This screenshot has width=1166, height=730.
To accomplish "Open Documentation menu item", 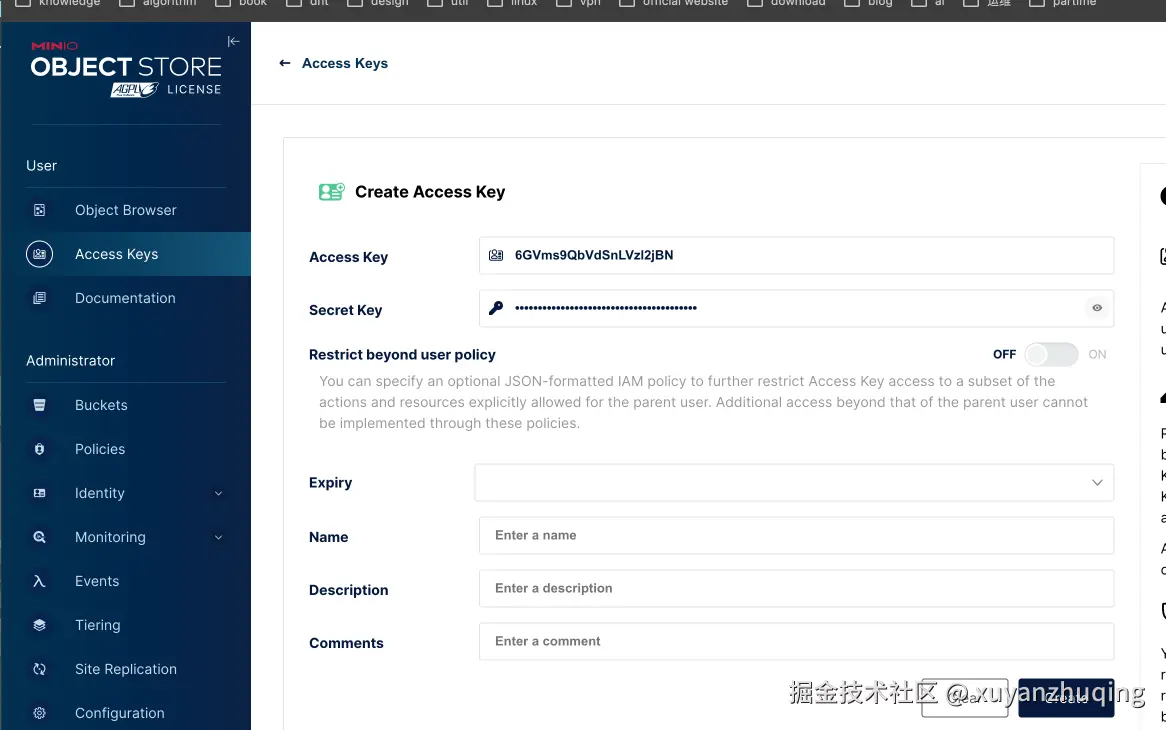I will point(126,298).
